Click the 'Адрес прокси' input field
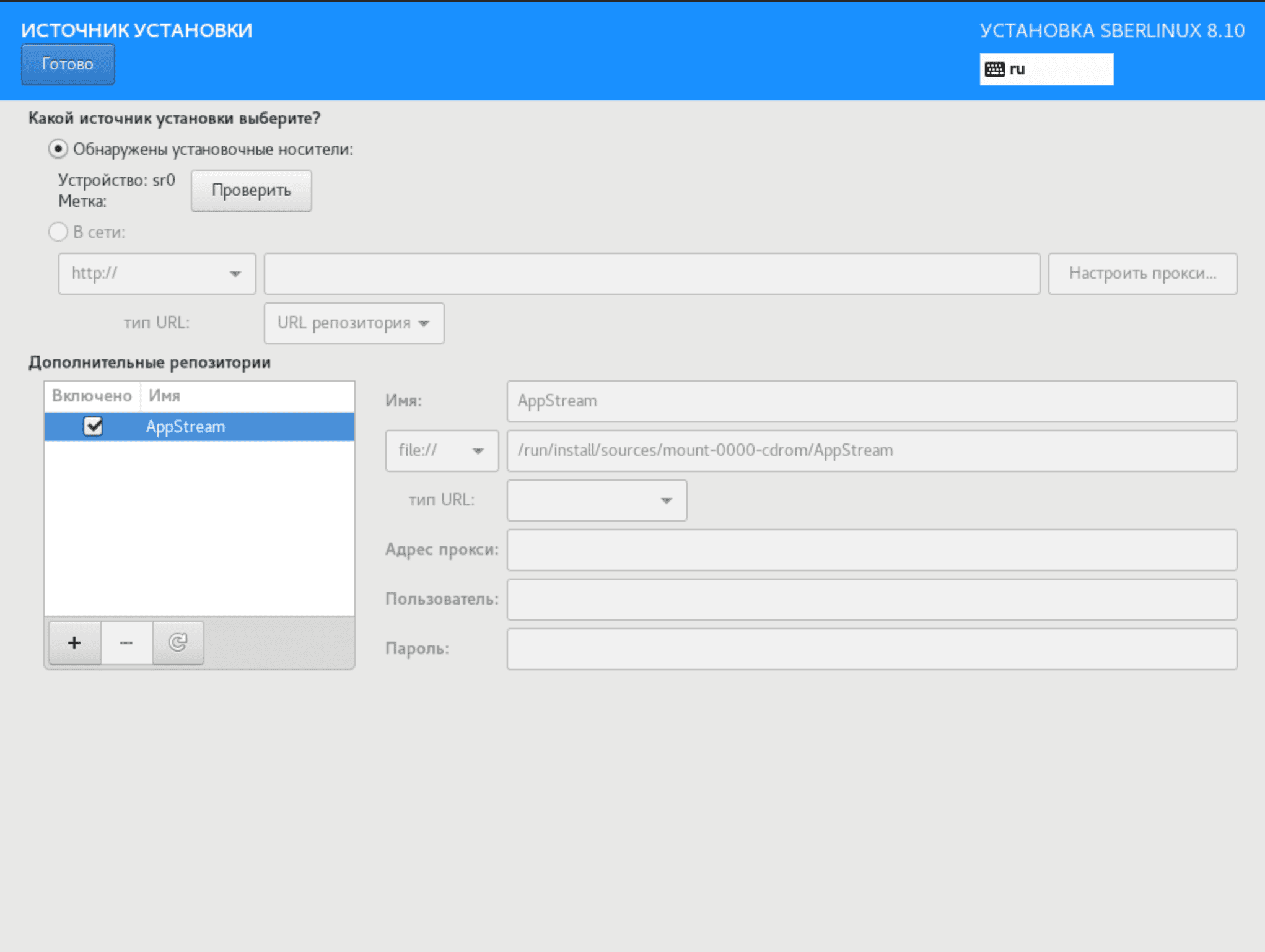 (872, 549)
